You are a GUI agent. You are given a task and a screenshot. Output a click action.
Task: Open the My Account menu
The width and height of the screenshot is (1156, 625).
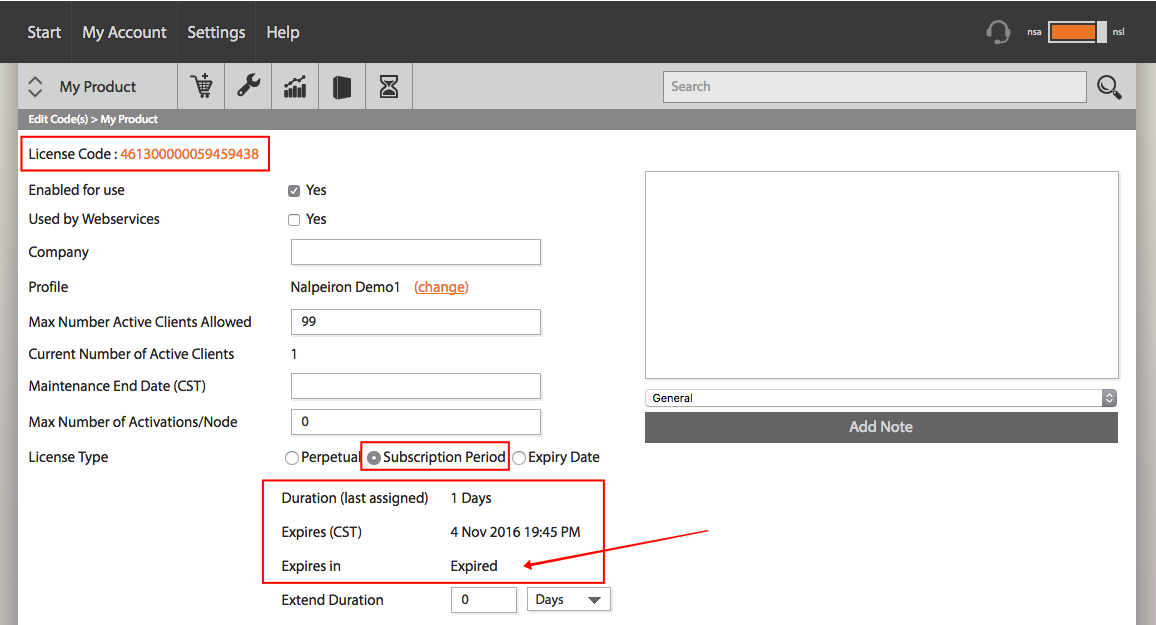pyautogui.click(x=125, y=32)
